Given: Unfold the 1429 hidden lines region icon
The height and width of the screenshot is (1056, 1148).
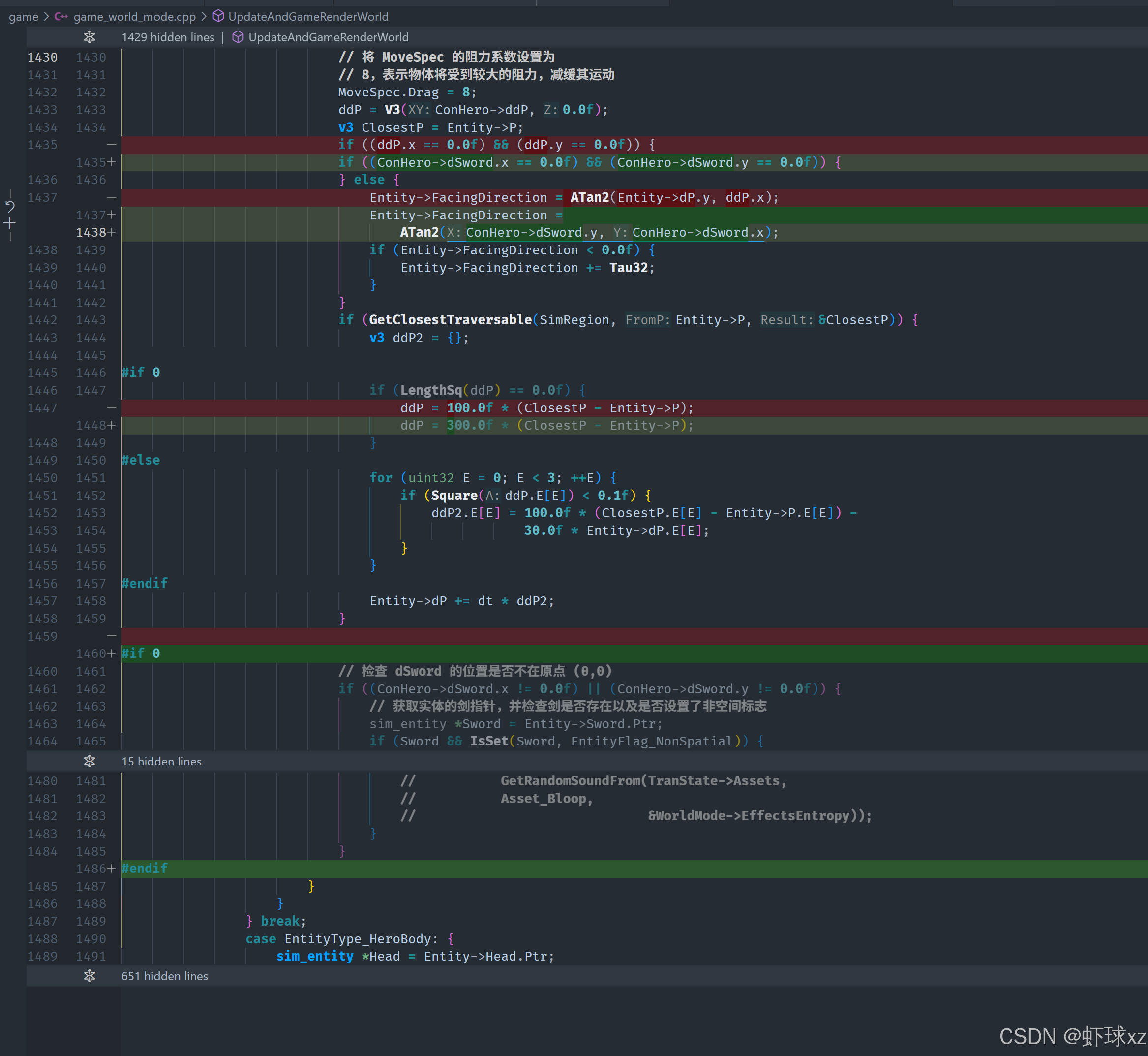Looking at the screenshot, I should click(90, 37).
